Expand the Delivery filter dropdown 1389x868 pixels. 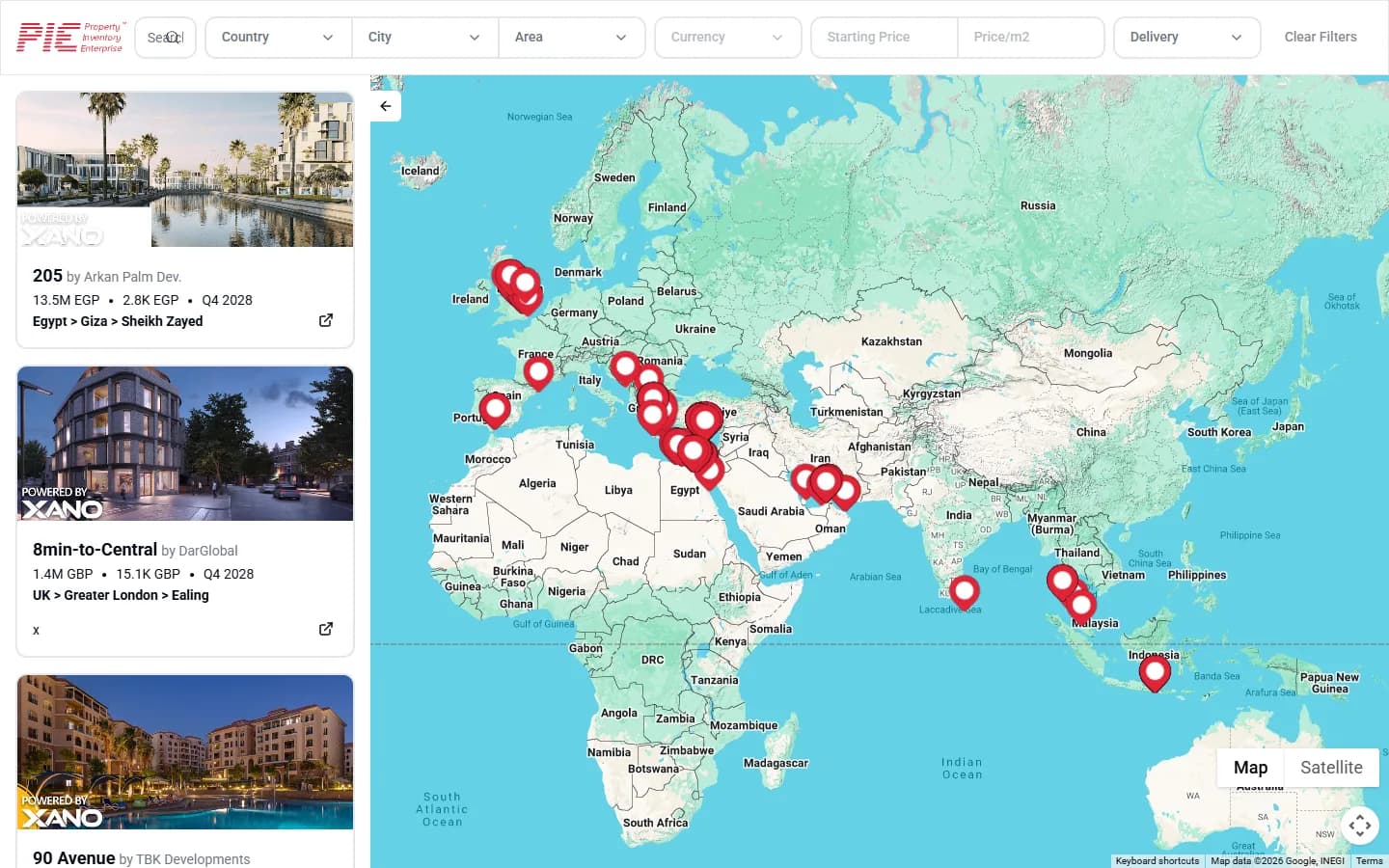pyautogui.click(x=1186, y=38)
